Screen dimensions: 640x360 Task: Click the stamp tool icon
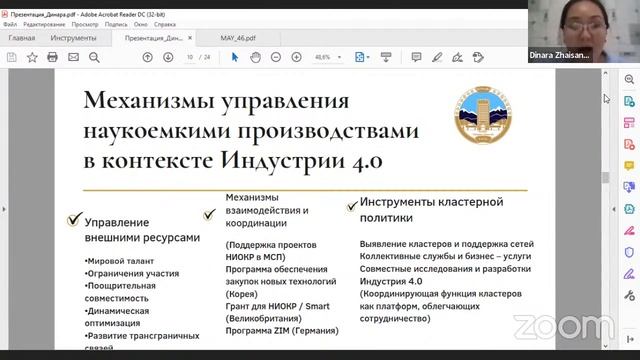click(x=478, y=57)
